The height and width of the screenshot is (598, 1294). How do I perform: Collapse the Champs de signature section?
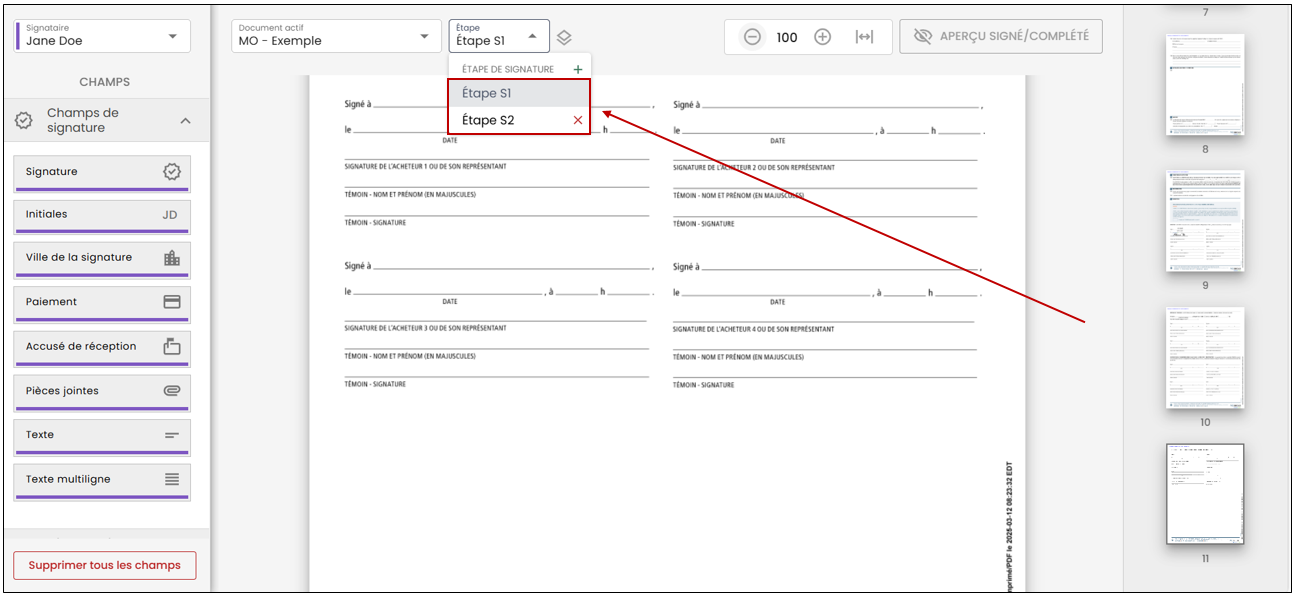point(185,121)
